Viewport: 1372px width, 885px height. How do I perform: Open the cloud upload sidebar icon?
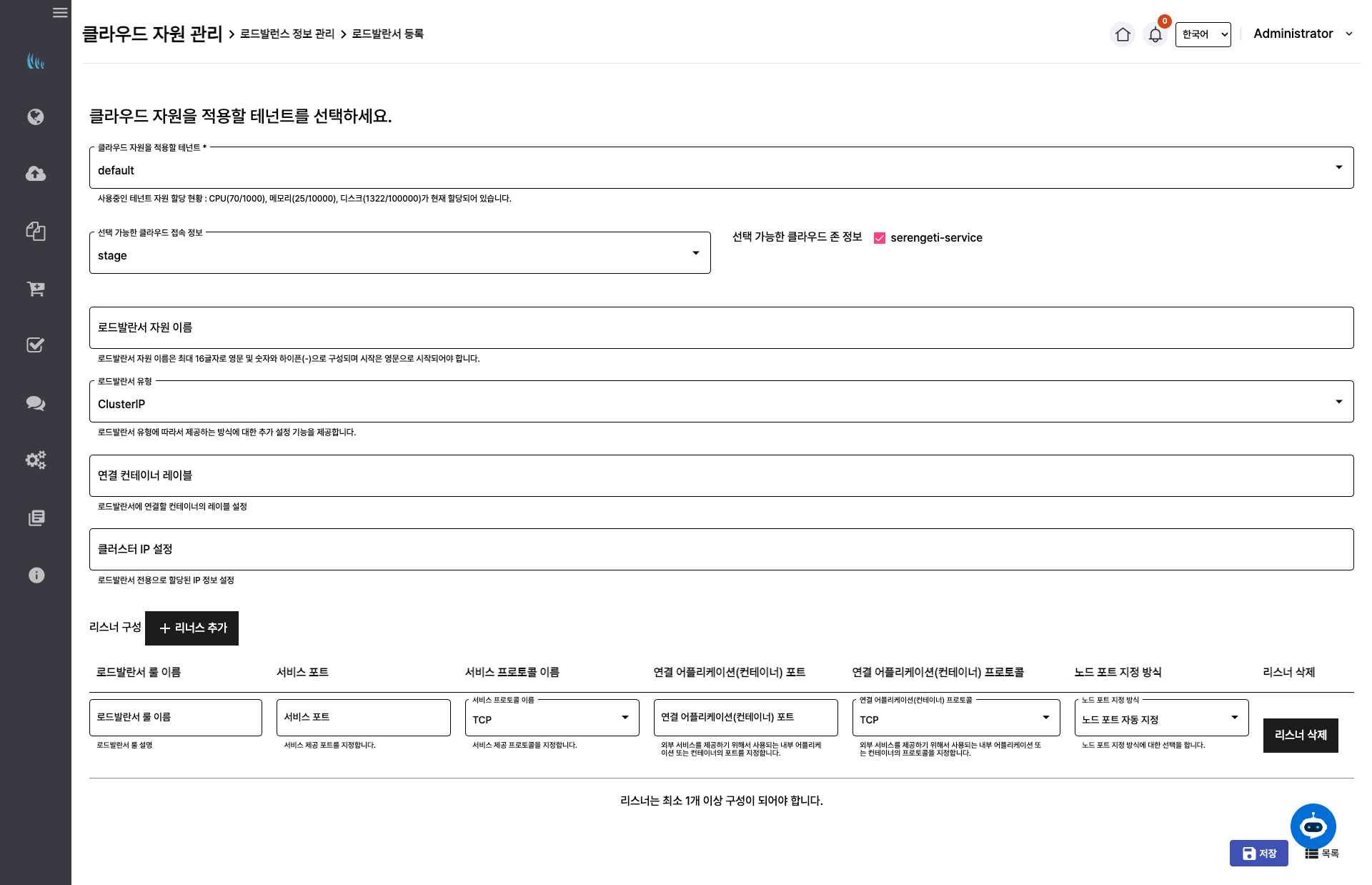point(36,174)
